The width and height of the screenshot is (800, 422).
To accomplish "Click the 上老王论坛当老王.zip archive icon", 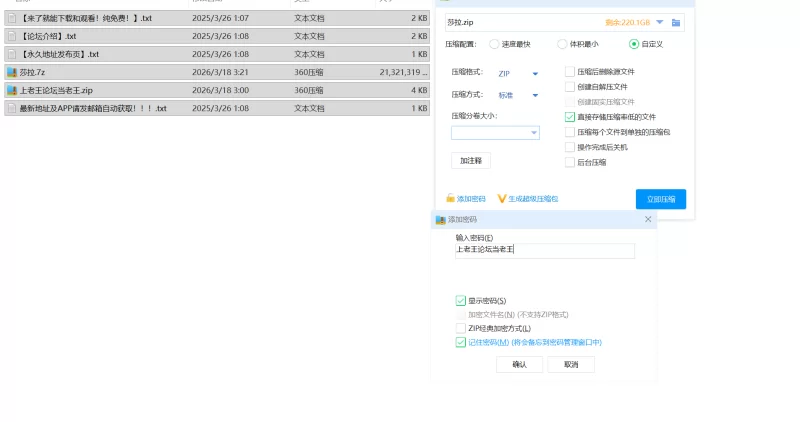I will point(12,90).
